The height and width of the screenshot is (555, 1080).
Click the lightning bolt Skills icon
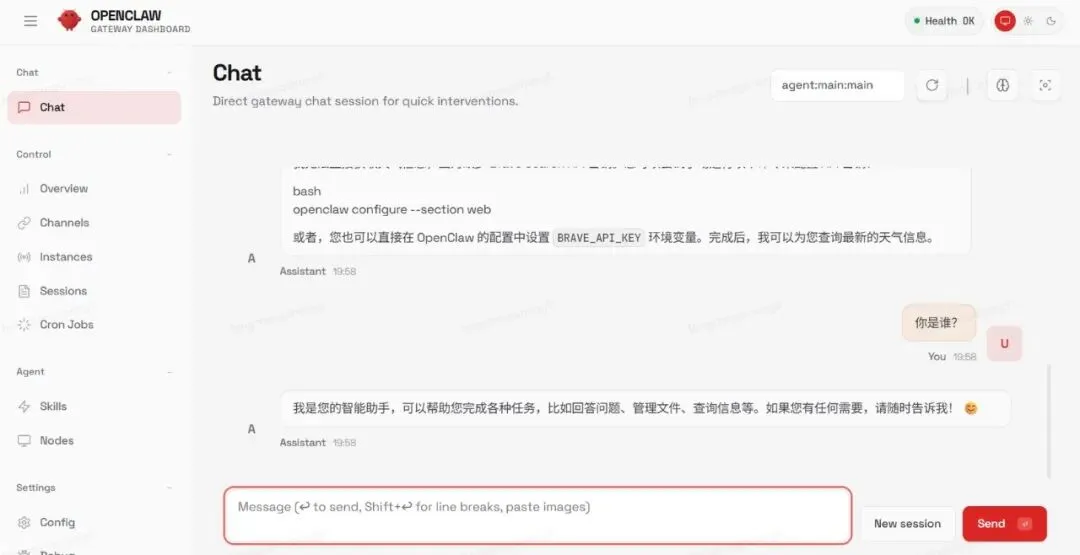[x=24, y=406]
